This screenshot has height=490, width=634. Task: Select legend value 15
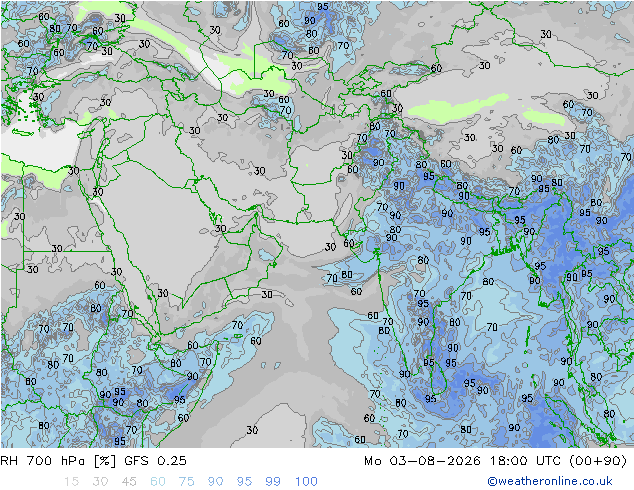coord(71,482)
